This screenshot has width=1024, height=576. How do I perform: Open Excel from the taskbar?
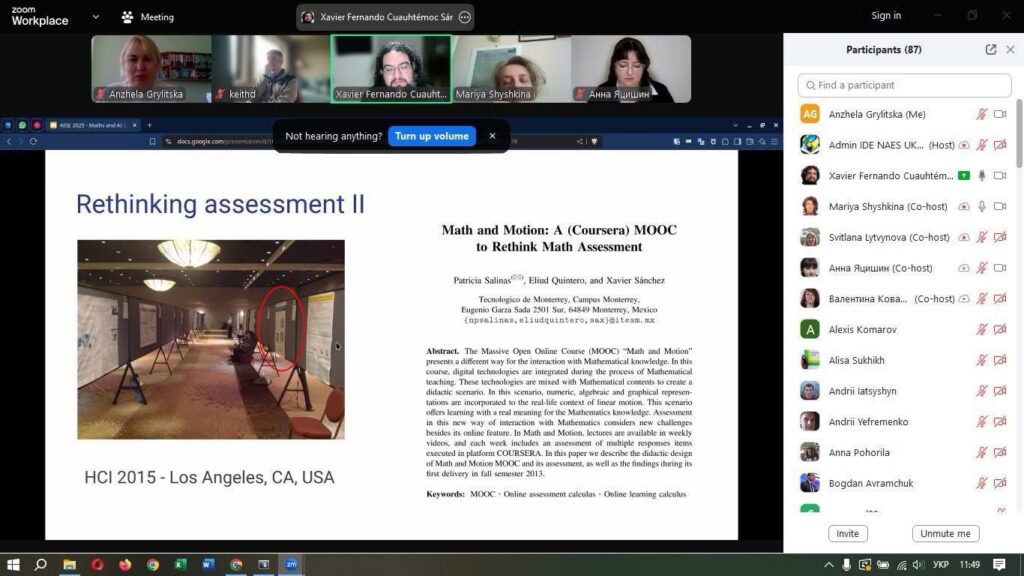point(181,564)
